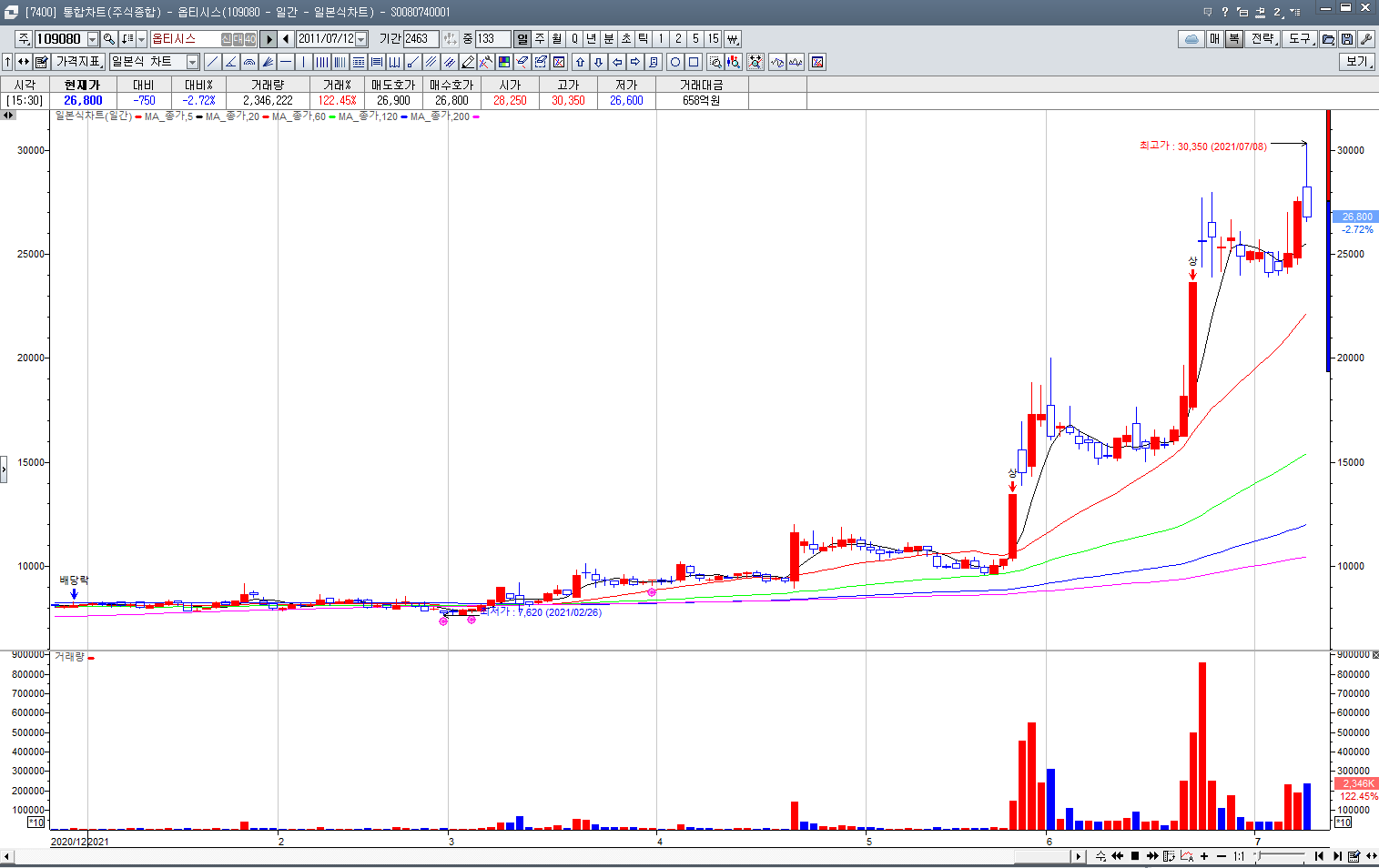Click the horizontal chart scrollbar right arrow

(1079, 856)
